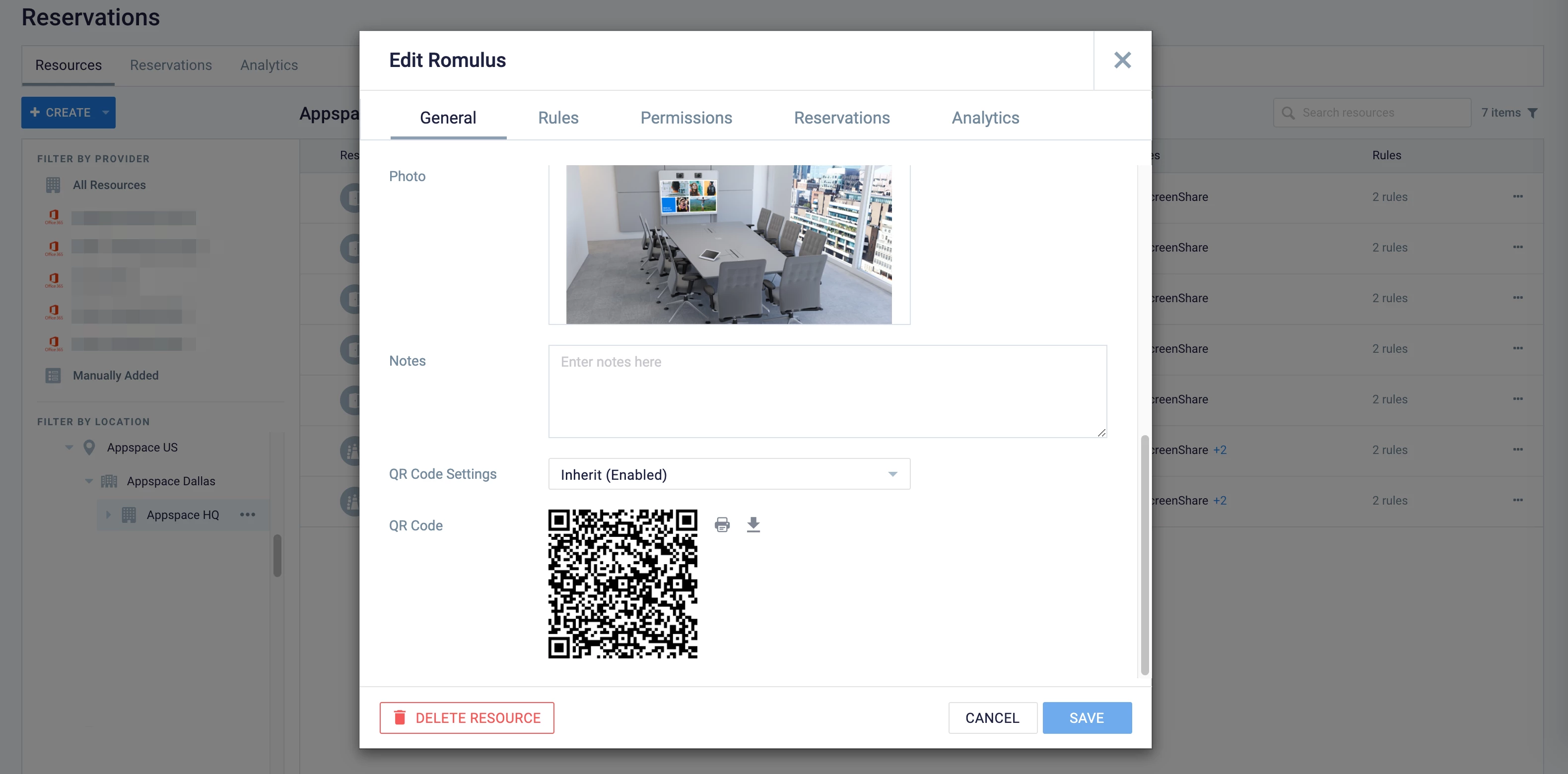Click the Save button

pos(1087,718)
